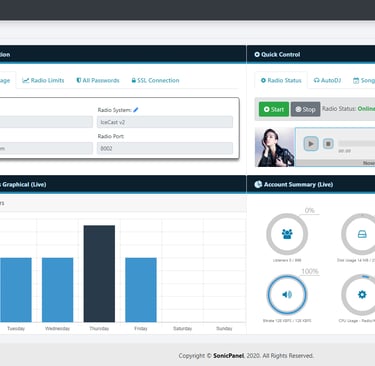Image resolution: width=375 pixels, height=366 pixels.
Task: Open the AutoDJ tab
Action: click(x=327, y=80)
